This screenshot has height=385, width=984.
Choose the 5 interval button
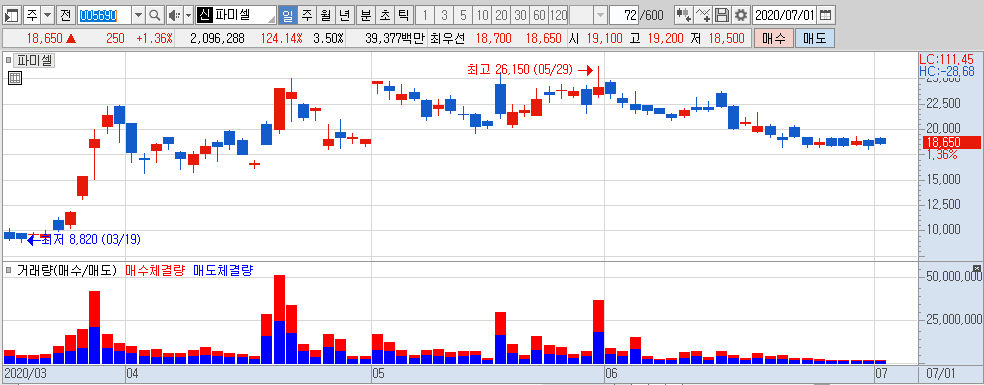463,14
